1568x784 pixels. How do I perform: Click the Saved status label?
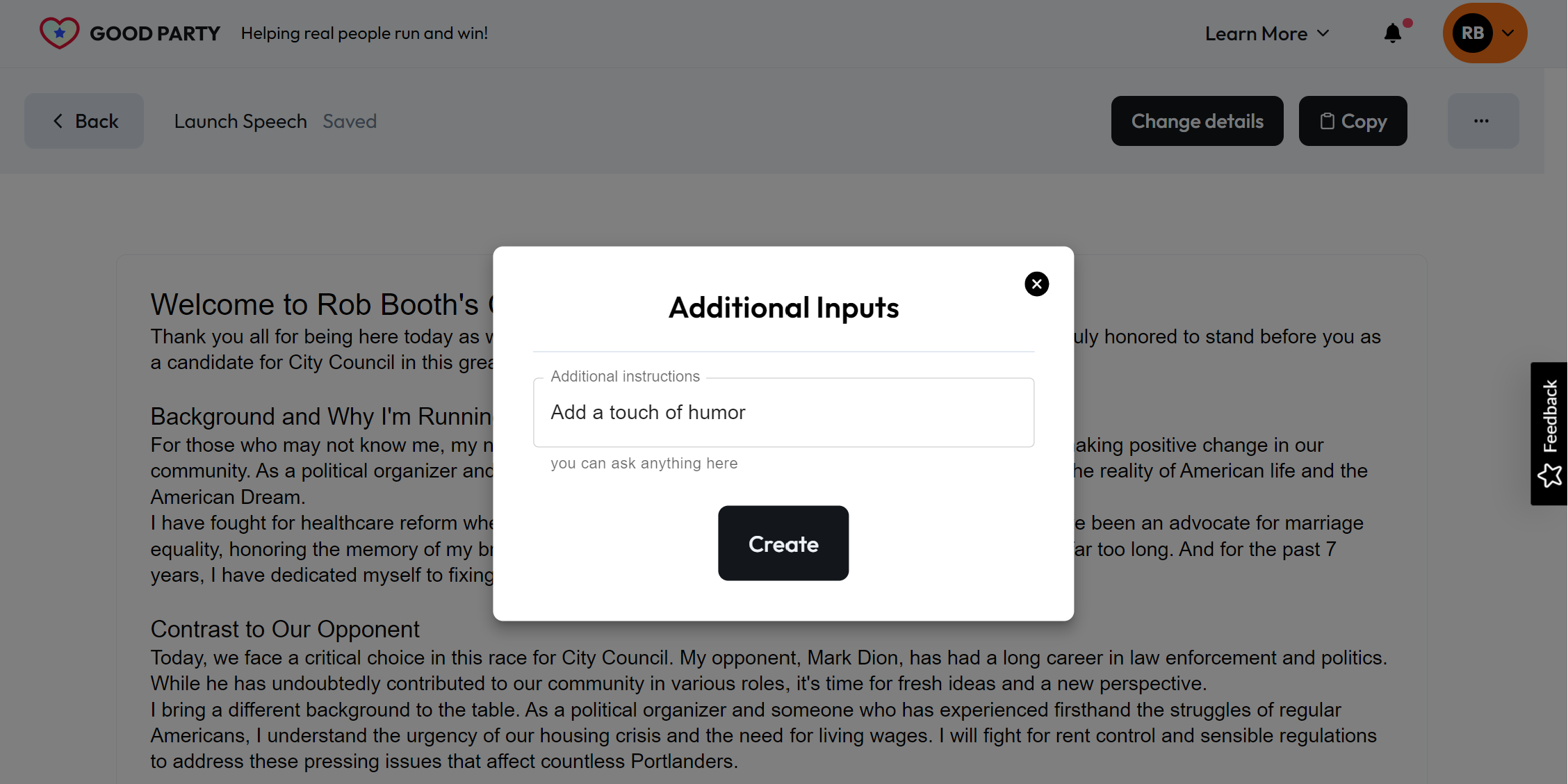pos(350,121)
